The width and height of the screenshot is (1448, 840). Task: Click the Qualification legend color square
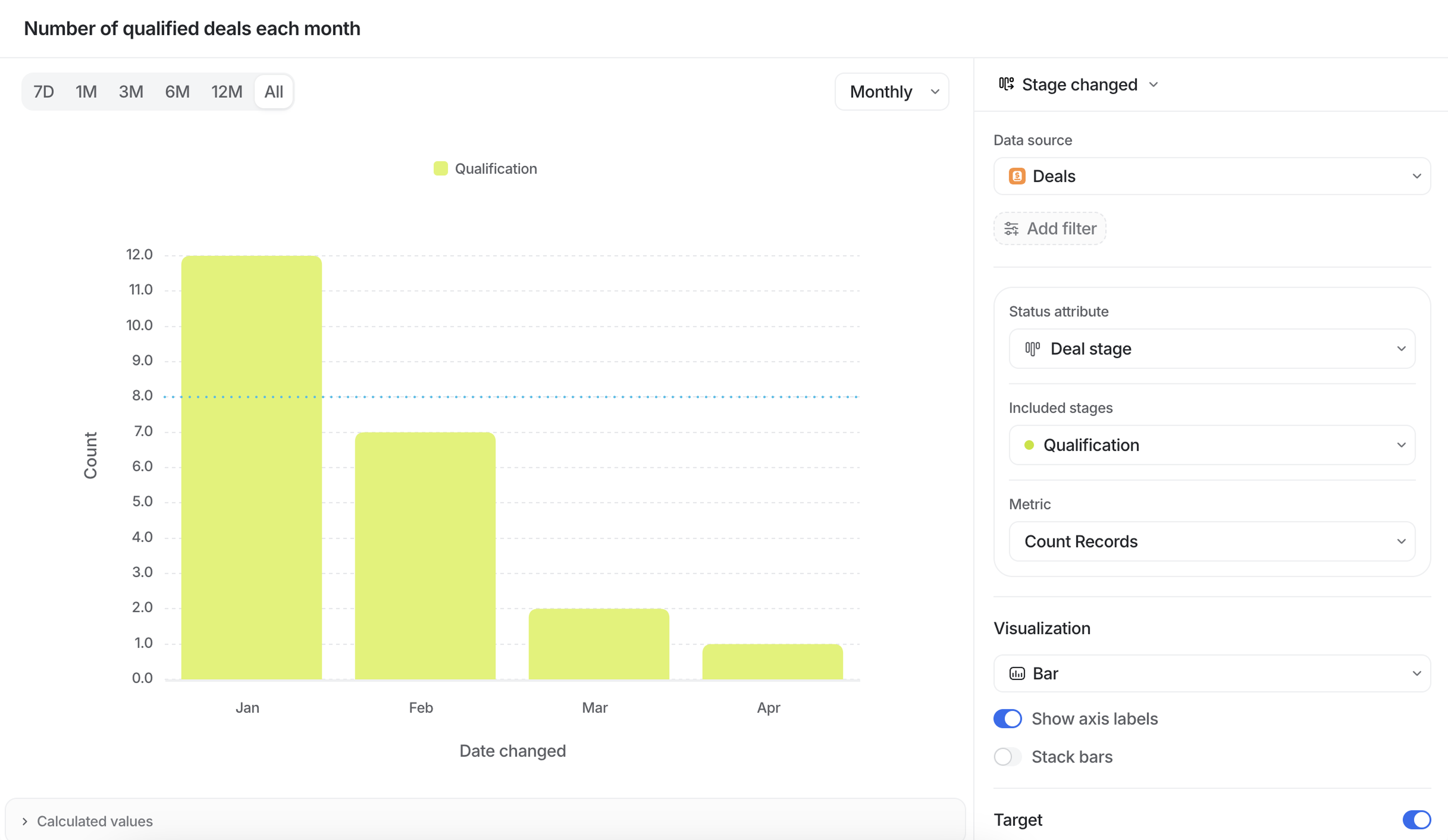tap(441, 169)
